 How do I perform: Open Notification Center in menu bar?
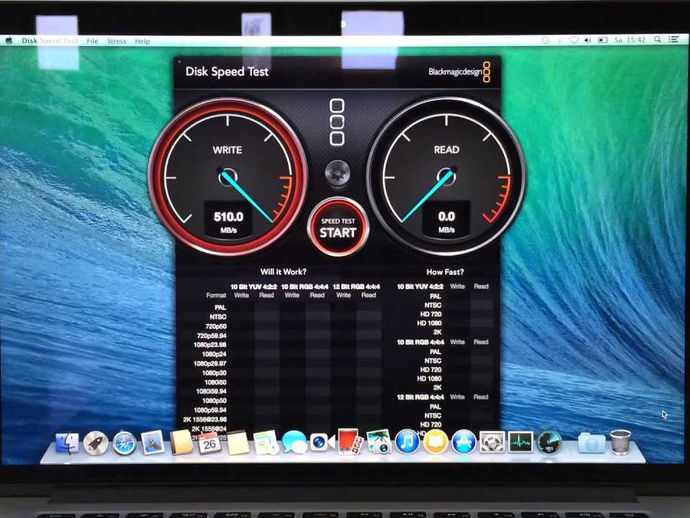(x=674, y=40)
